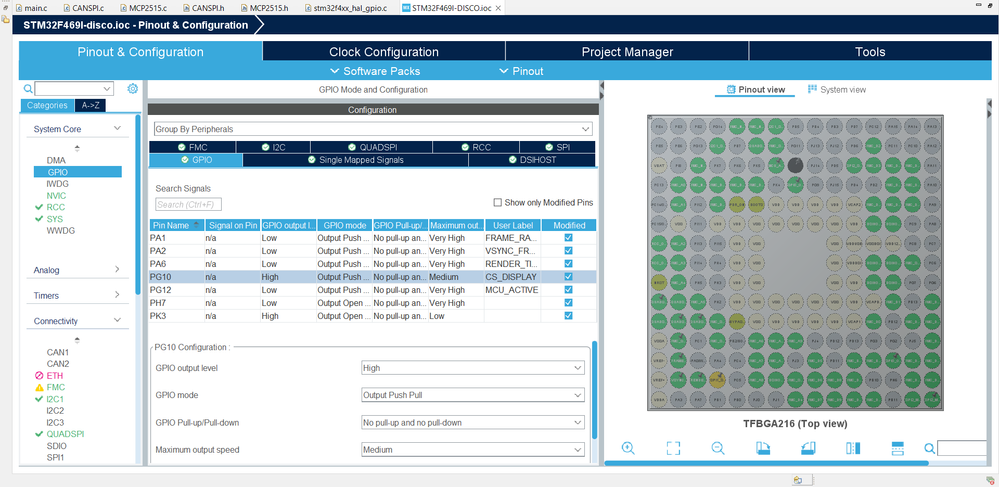The width and height of the screenshot is (999, 487).
Task: Select the DSIHOST peripheral tab
Action: click(533, 160)
